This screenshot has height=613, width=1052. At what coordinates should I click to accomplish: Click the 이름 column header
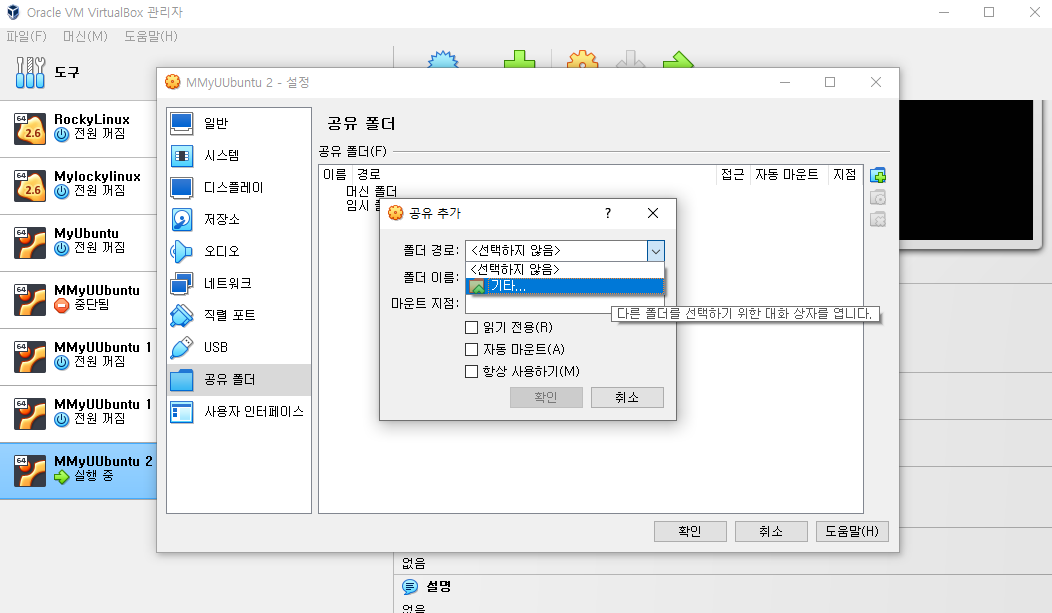coord(335,174)
